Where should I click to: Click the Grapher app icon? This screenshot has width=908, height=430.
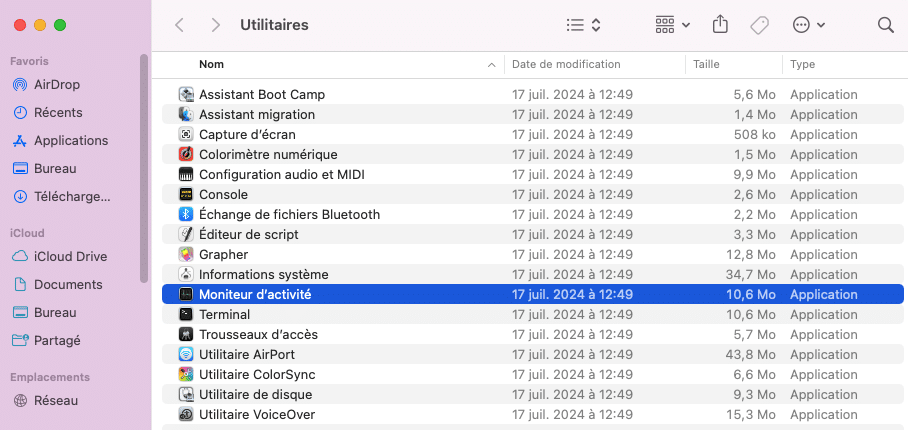(x=186, y=254)
